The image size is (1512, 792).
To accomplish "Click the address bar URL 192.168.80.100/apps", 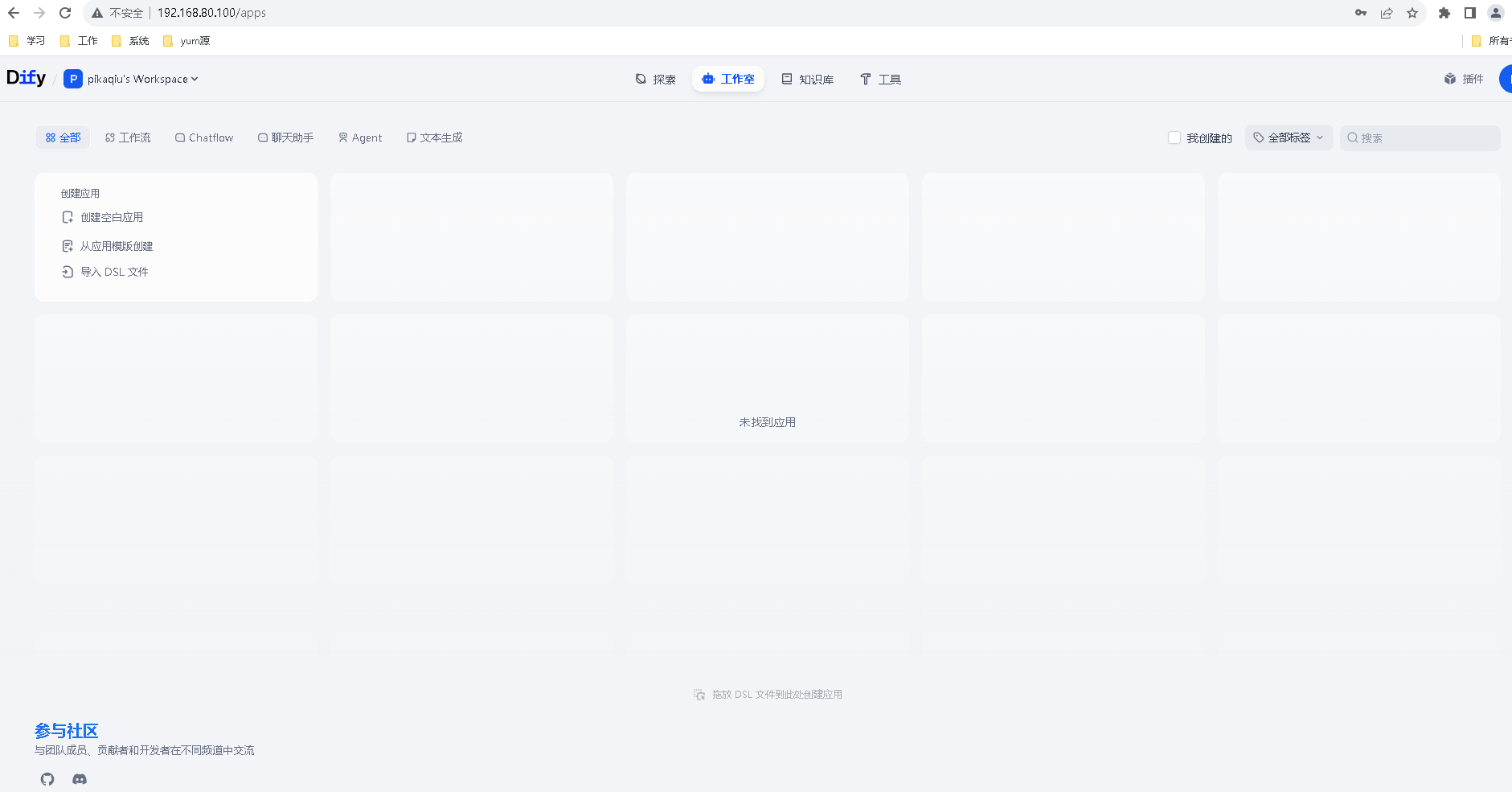I will click(211, 13).
